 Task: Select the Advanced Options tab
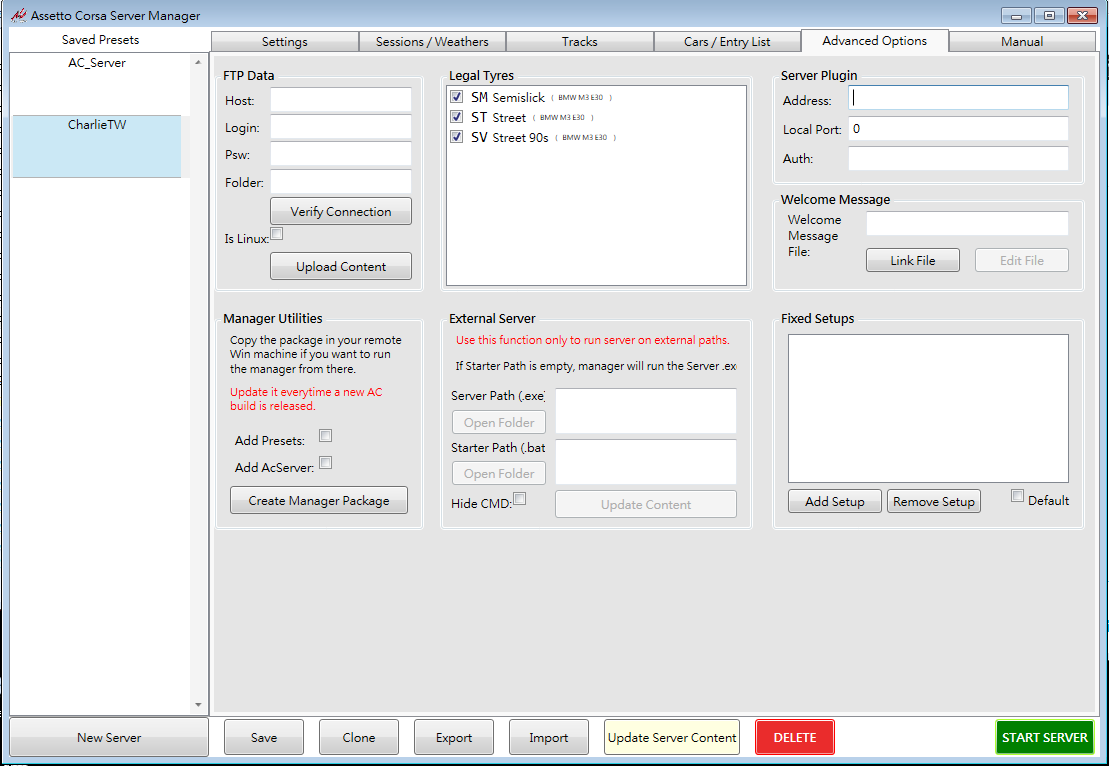click(875, 41)
